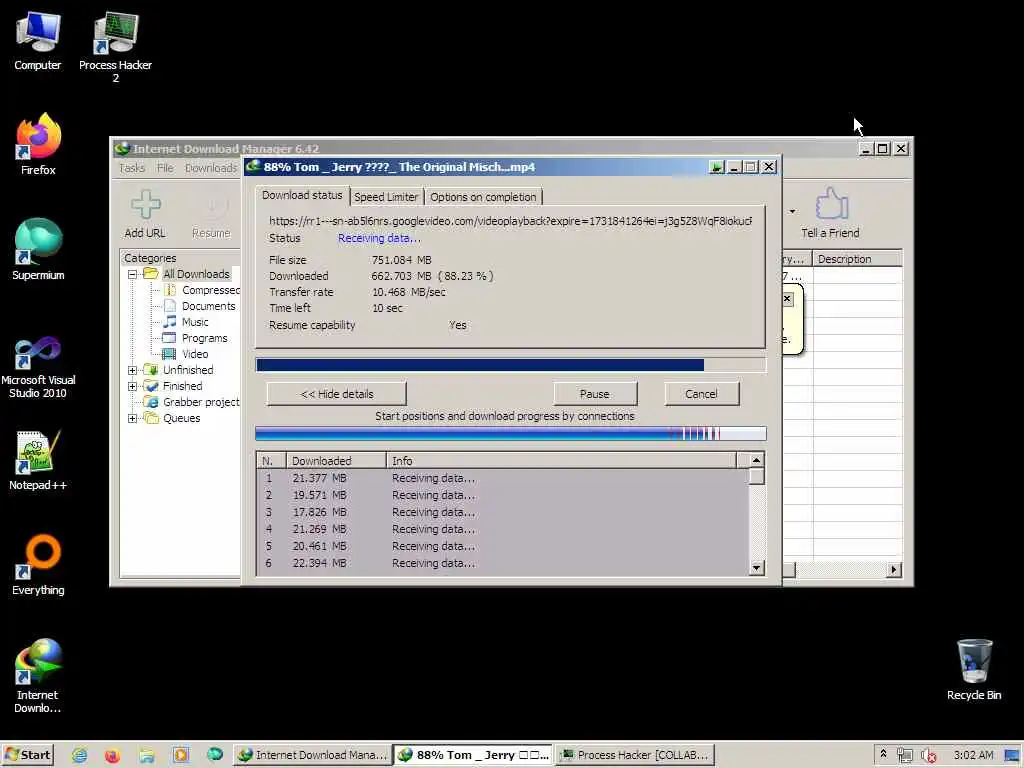
Task: Launch Firefox from the desktop
Action: click(x=38, y=145)
